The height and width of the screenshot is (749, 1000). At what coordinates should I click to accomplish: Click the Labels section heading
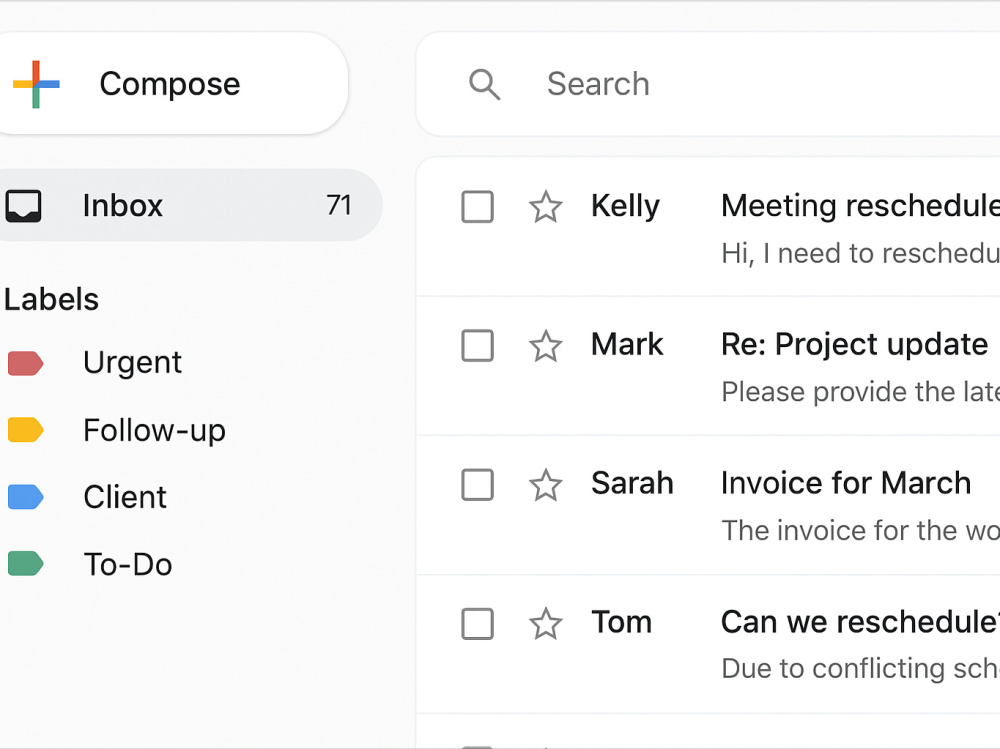51,299
